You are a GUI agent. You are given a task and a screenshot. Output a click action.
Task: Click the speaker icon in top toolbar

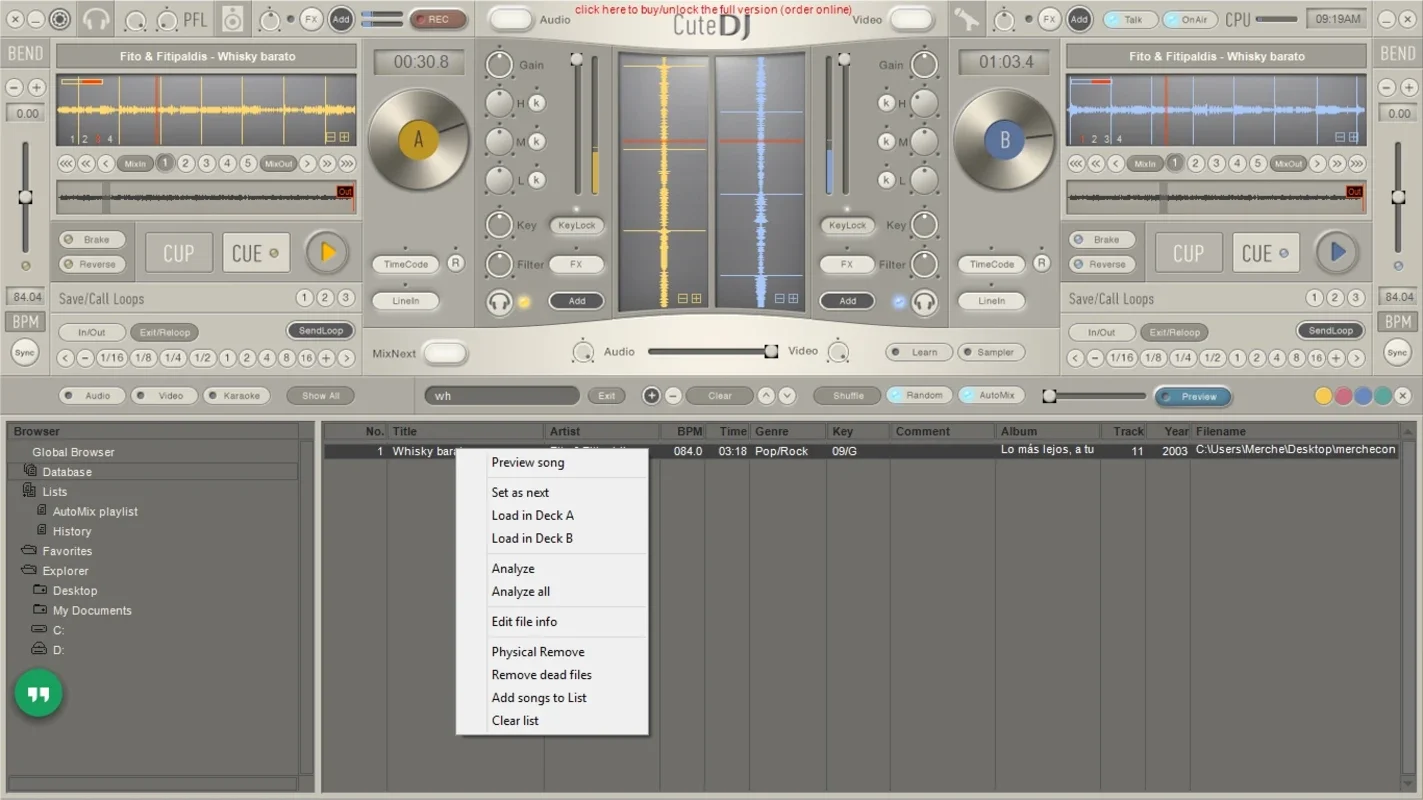[233, 19]
